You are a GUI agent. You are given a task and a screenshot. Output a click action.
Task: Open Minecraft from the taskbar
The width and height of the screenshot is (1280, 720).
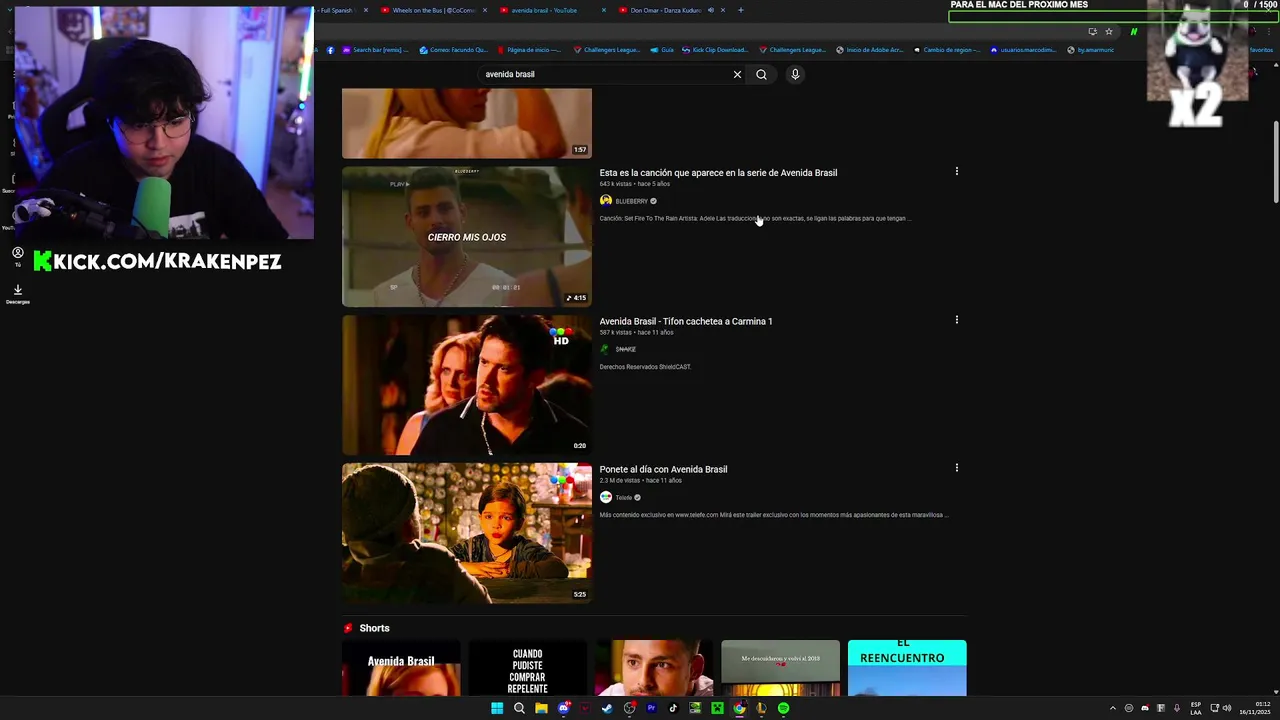point(717,708)
